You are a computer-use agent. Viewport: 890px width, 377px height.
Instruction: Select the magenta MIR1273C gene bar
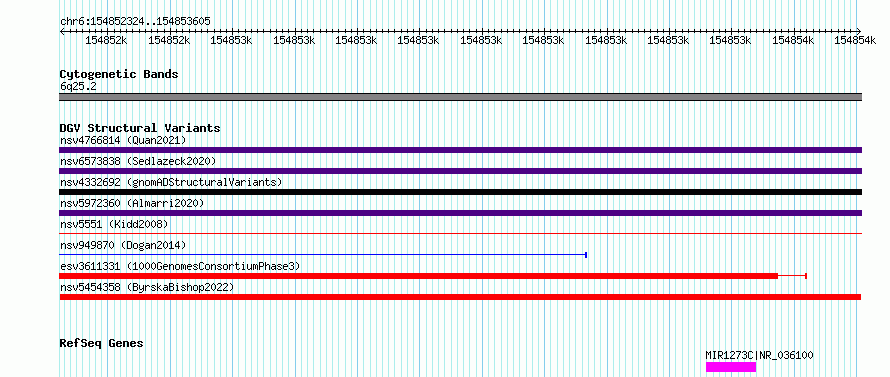point(731,367)
